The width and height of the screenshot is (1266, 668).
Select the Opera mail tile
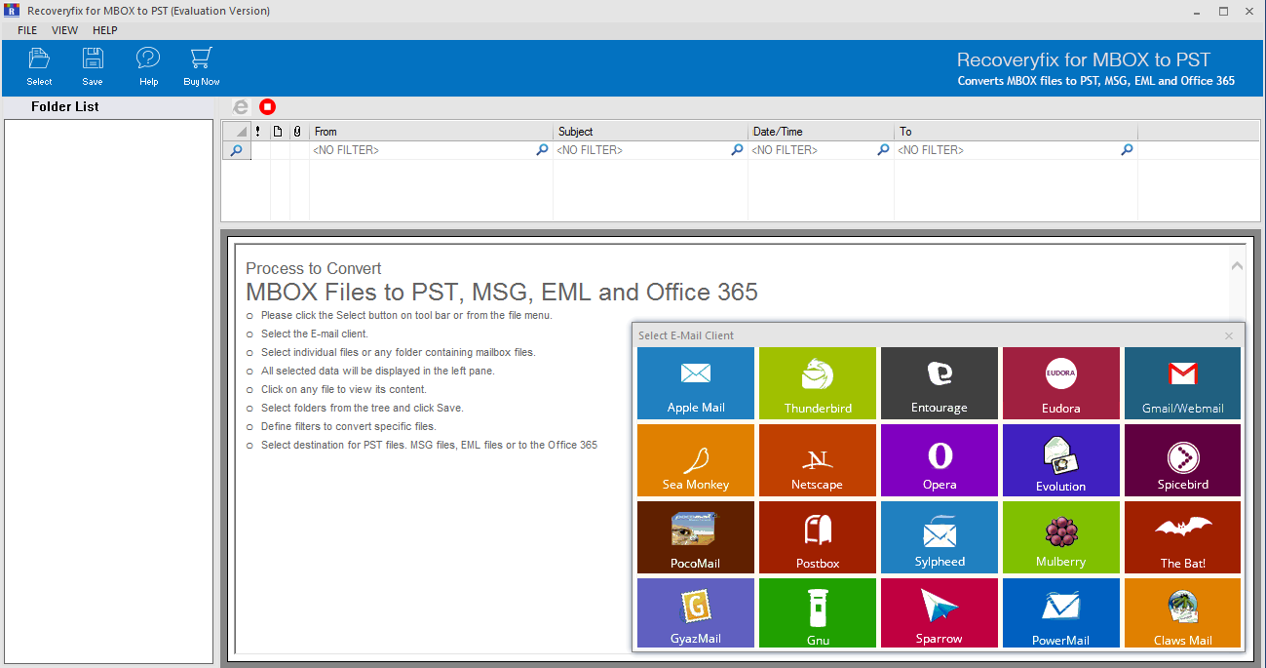939,460
